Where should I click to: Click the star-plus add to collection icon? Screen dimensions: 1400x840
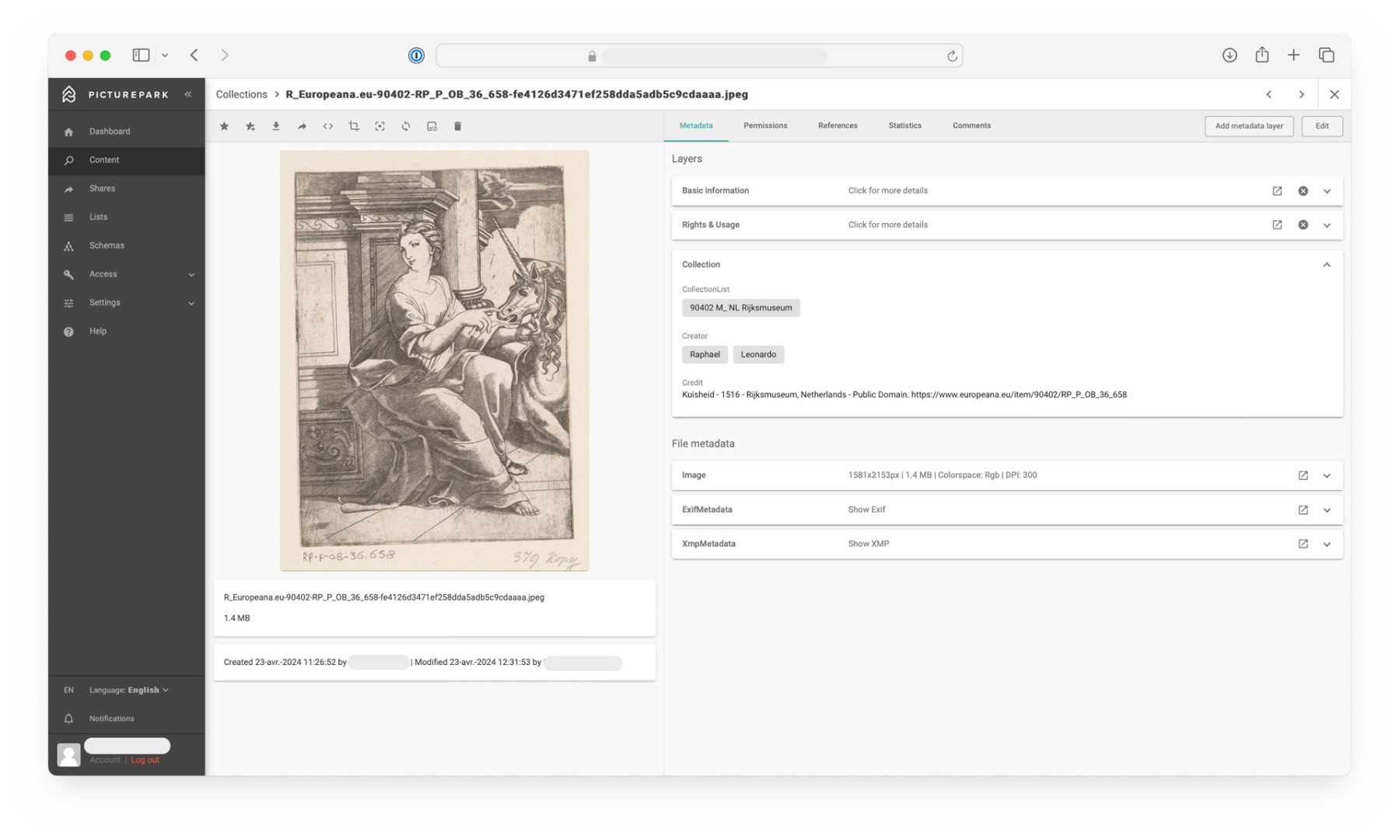coord(250,126)
